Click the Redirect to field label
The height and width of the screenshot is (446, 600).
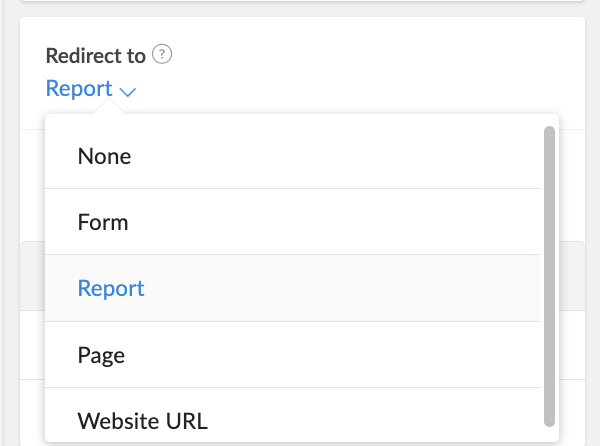pos(95,56)
